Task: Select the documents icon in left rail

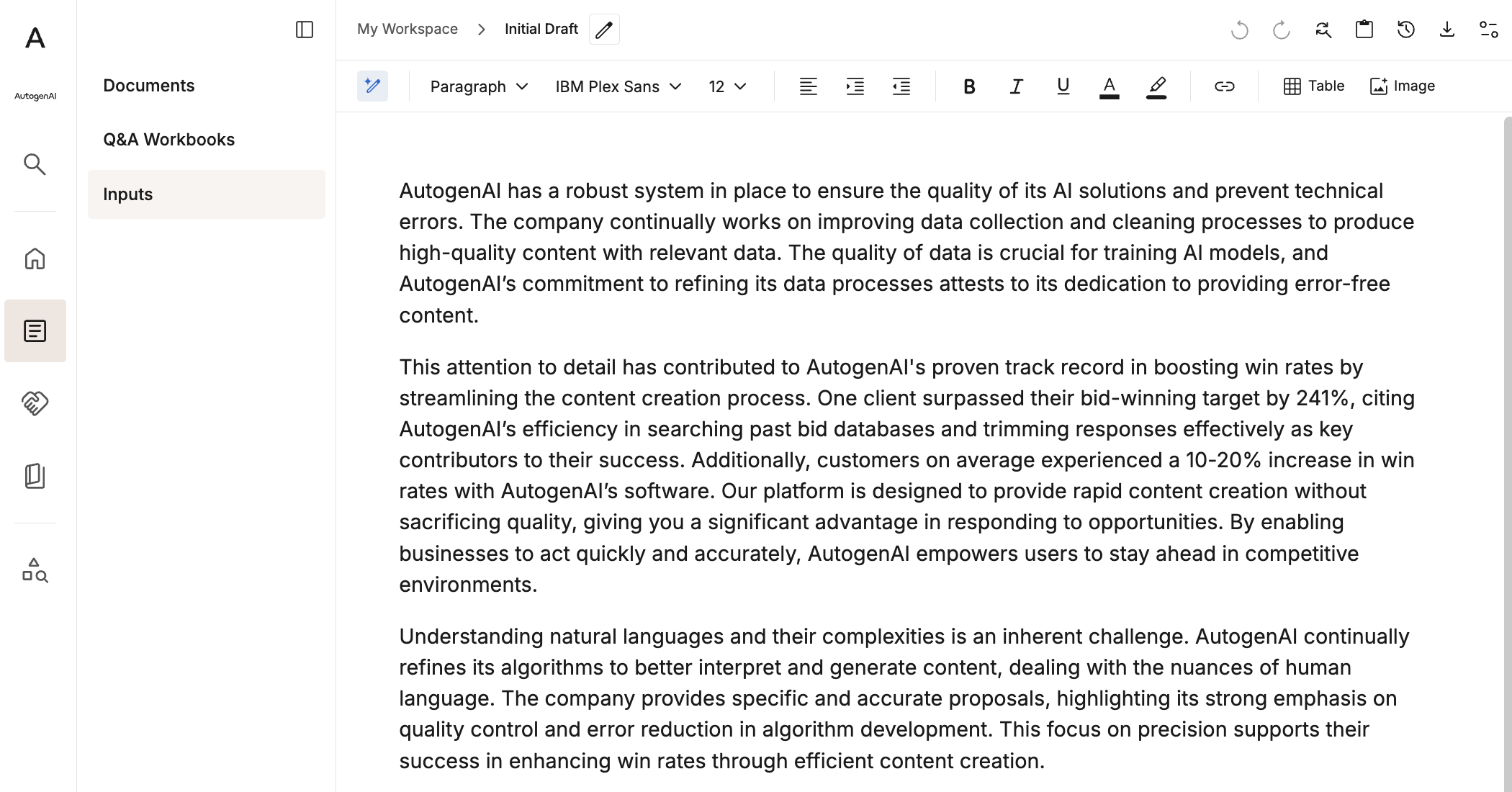Action: point(35,330)
